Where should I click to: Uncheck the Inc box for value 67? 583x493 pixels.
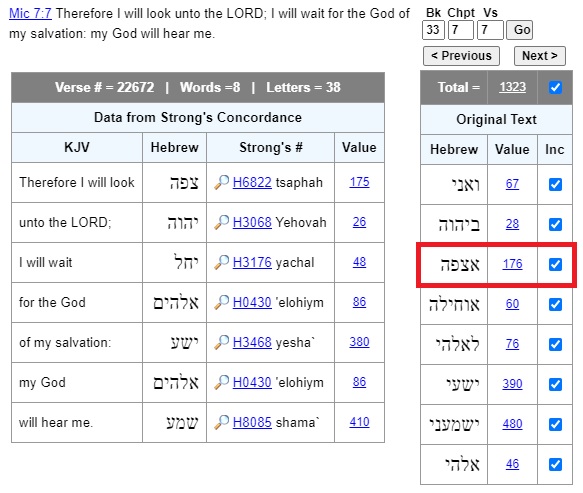click(x=555, y=184)
